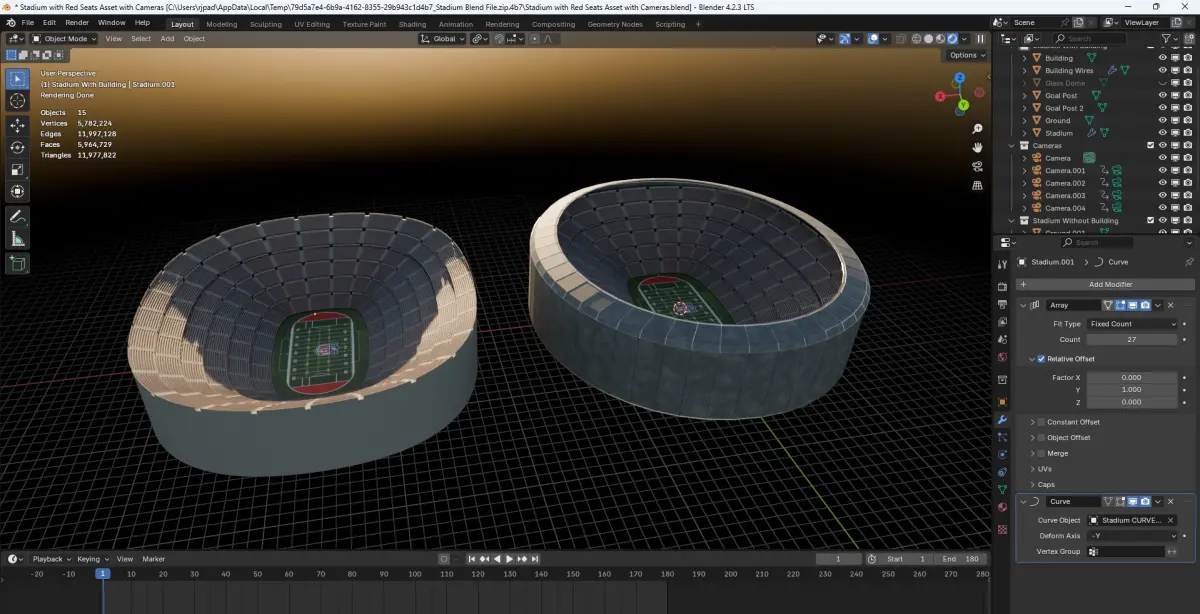Open the Particles properties tab
This screenshot has width=1200, height=614.
(1002, 437)
